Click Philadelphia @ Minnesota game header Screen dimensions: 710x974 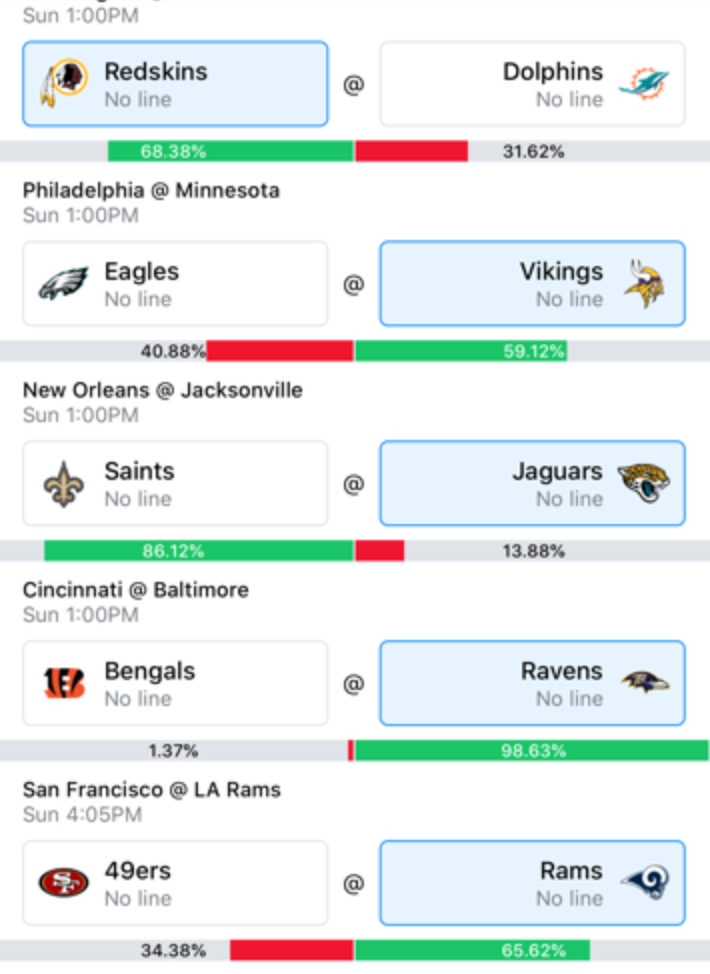[151, 190]
